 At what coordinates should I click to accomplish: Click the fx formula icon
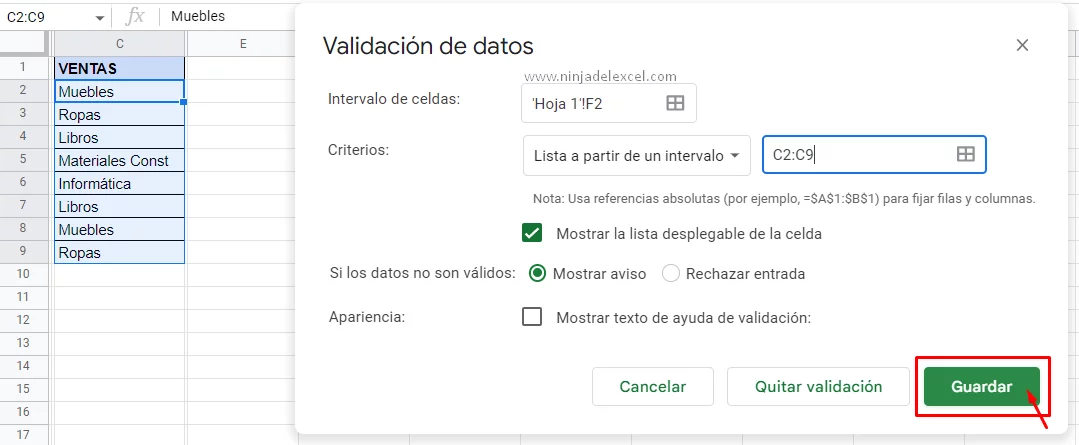click(135, 16)
